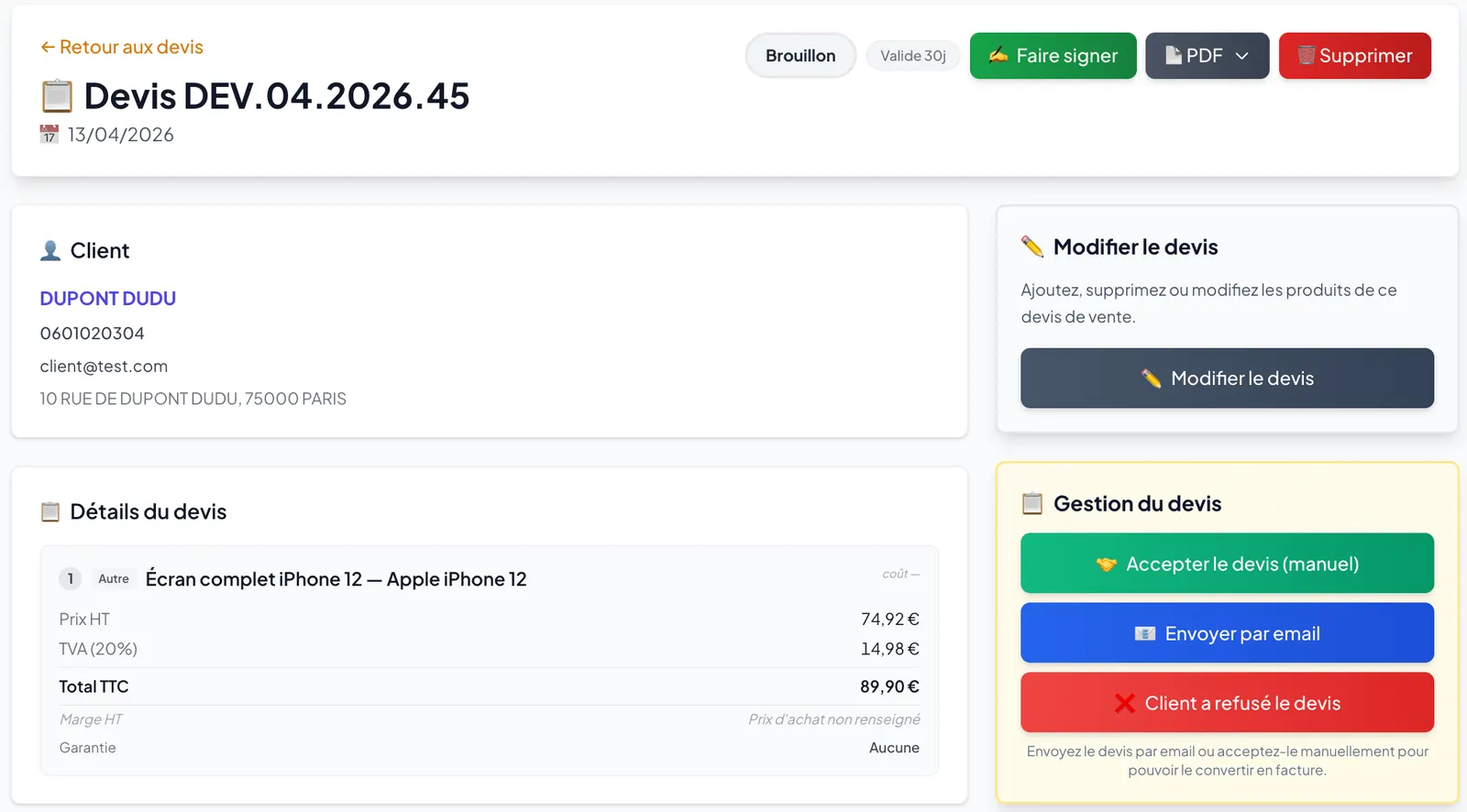Go back via Retour aux devis link
The width and height of the screenshot is (1467, 812).
[122, 47]
